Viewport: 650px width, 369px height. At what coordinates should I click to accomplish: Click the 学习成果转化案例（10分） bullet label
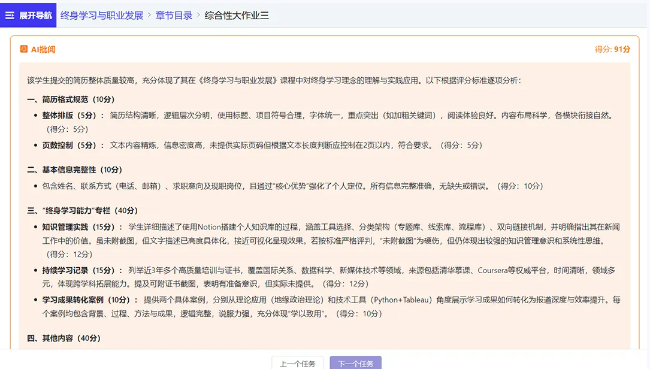pyautogui.click(x=86, y=300)
